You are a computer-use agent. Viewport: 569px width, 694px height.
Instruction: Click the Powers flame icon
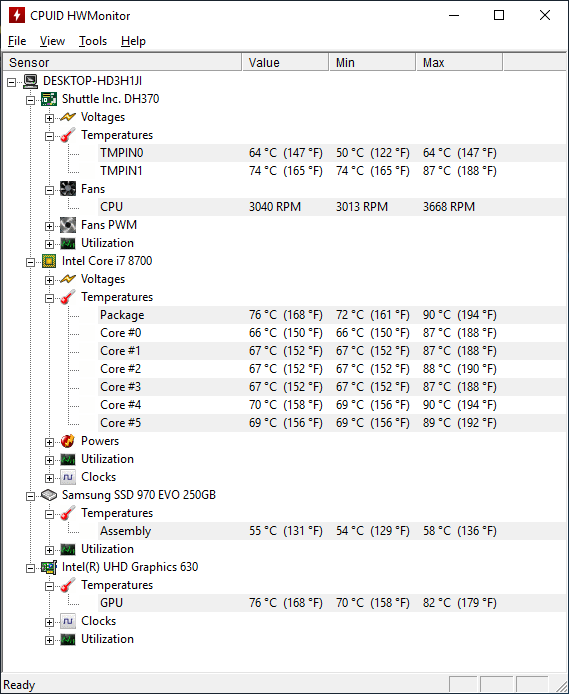[x=68, y=441]
